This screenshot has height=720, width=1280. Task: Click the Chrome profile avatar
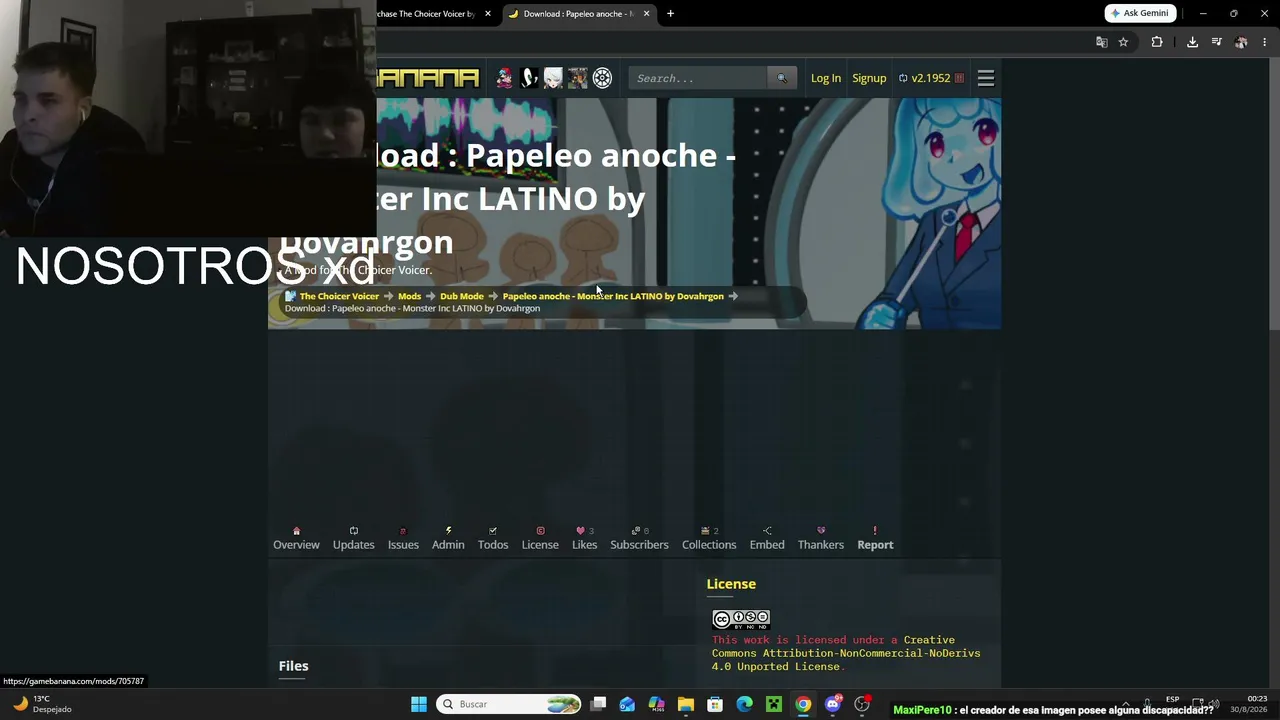pos(1241,42)
